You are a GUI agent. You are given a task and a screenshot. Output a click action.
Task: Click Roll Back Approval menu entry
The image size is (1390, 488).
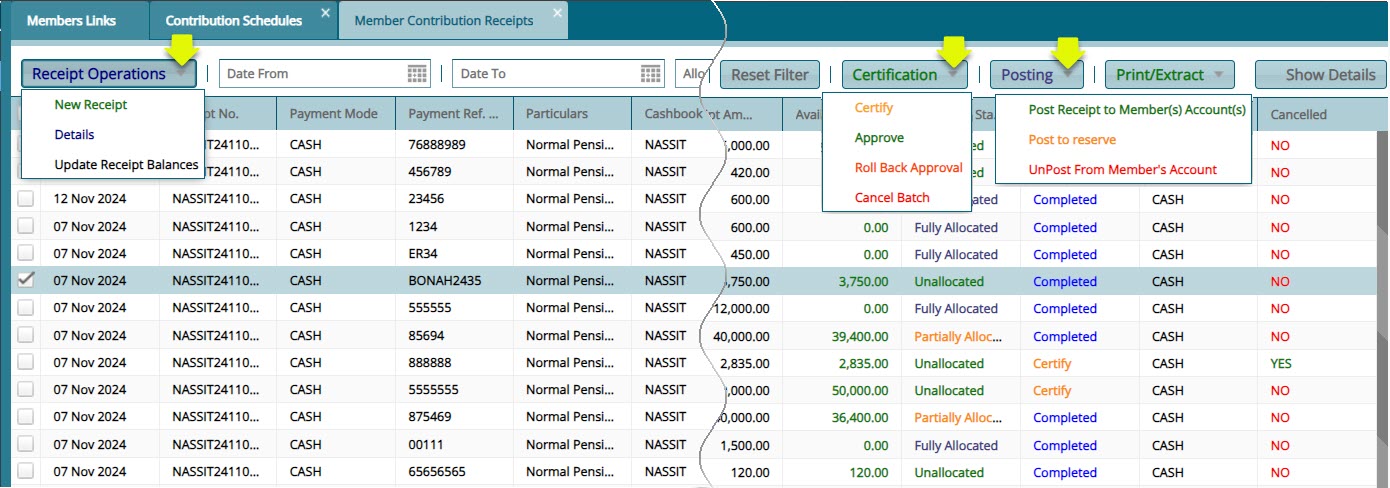pyautogui.click(x=908, y=168)
